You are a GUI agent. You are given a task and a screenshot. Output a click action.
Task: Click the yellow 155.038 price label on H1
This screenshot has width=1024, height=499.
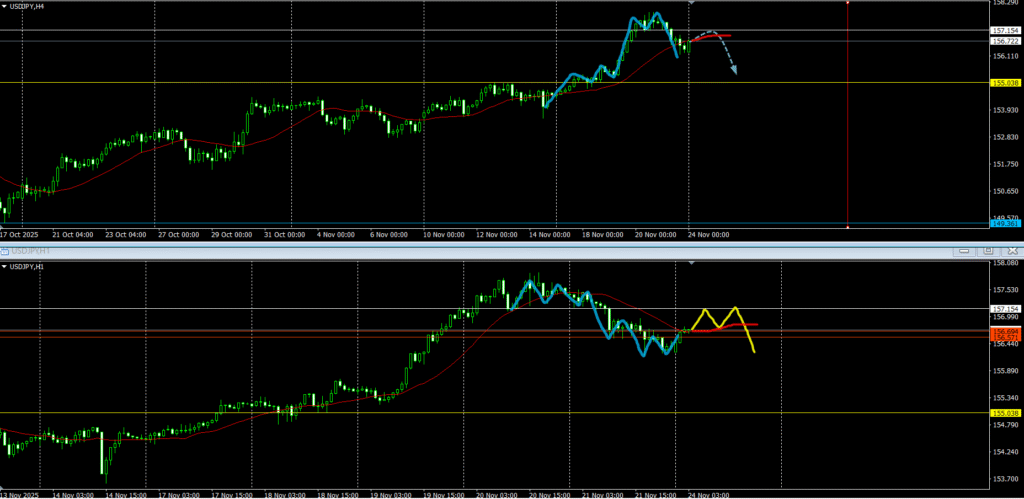[x=1005, y=413]
